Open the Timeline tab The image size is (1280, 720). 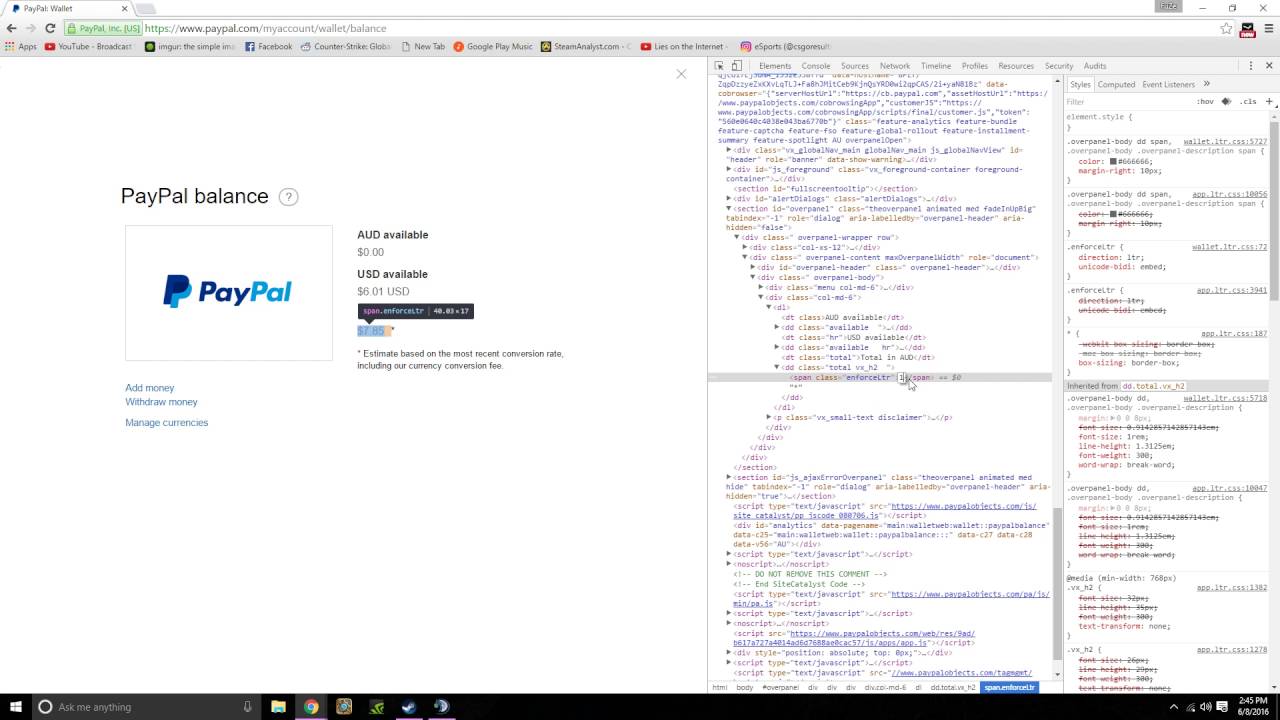click(x=936, y=66)
